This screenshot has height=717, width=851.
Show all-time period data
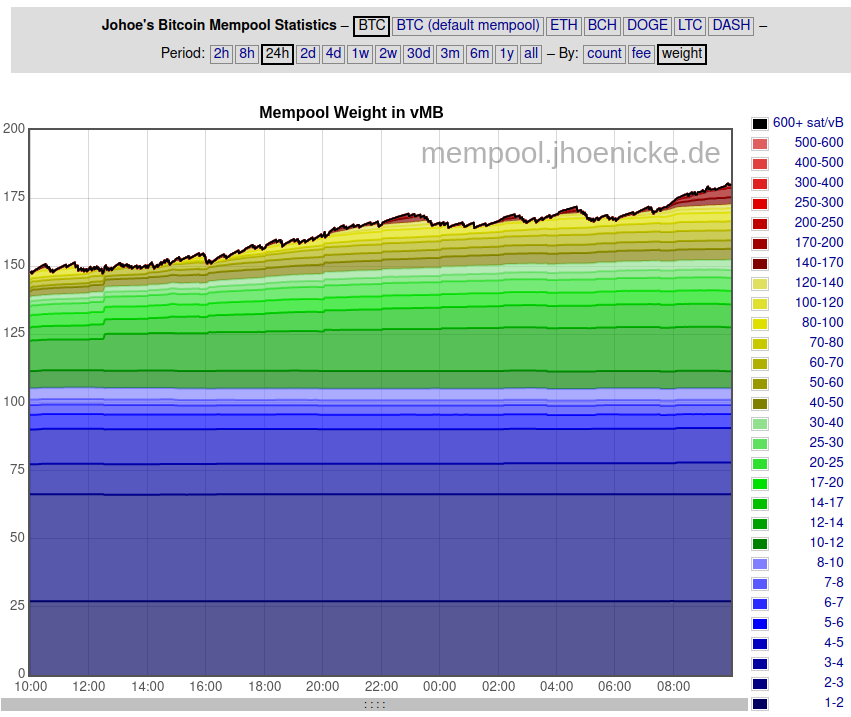tap(531, 54)
